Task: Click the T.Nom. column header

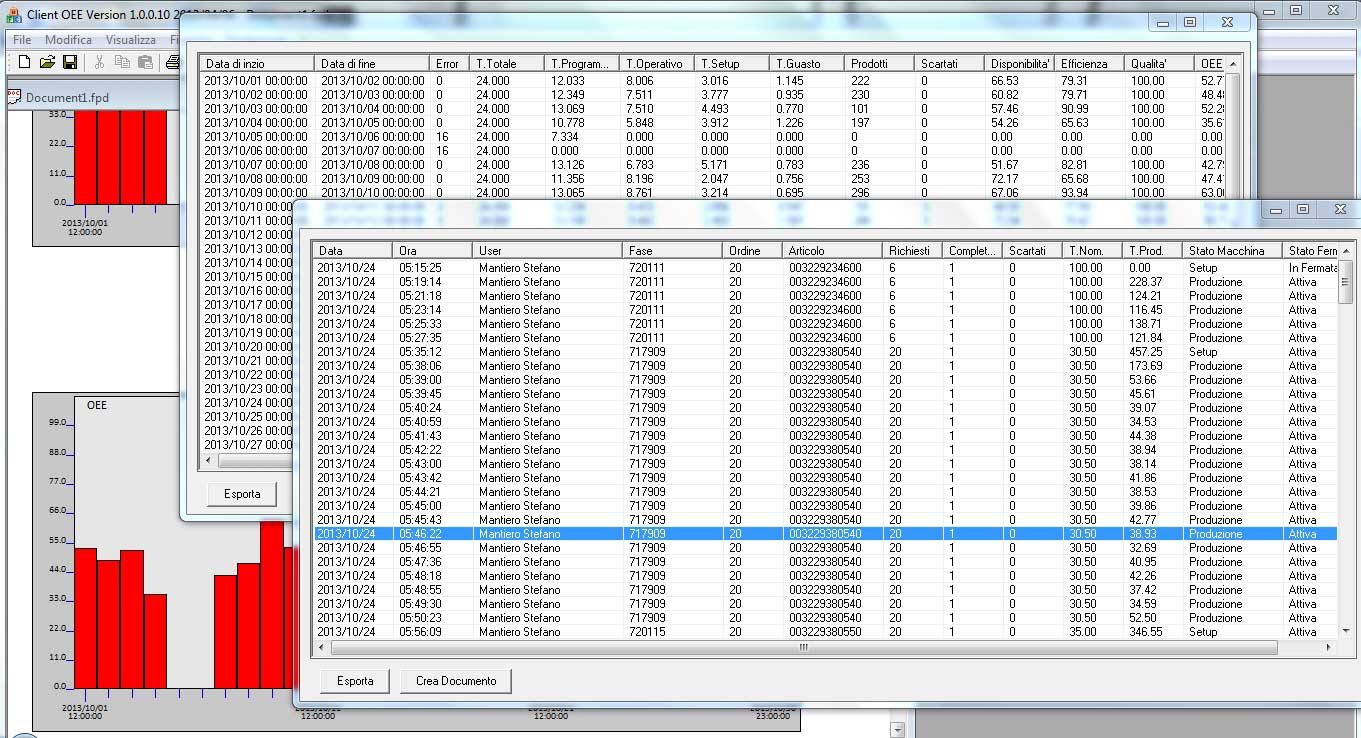Action: tap(1093, 250)
